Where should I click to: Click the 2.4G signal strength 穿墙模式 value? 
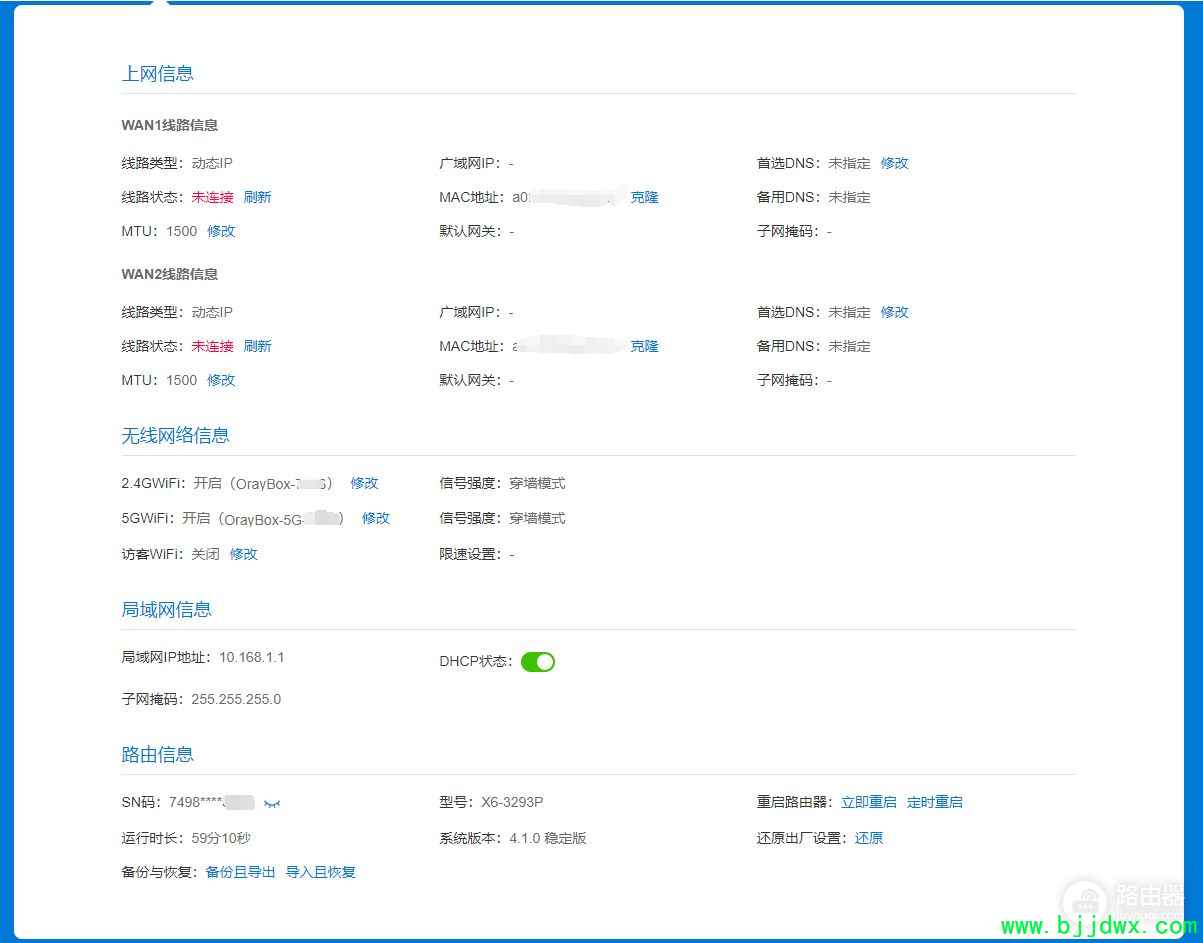tap(537, 483)
